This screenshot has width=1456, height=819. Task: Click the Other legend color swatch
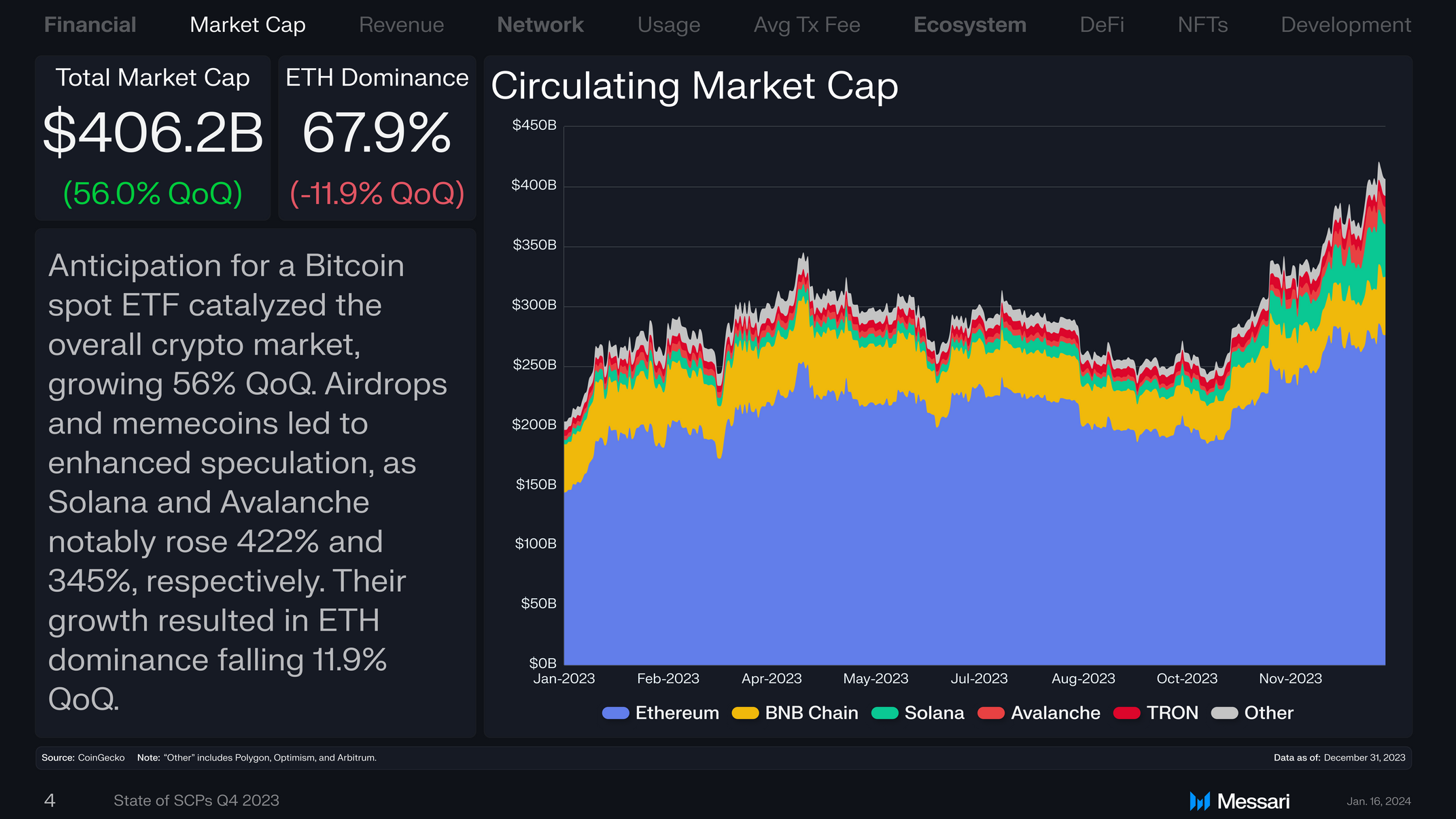click(x=1225, y=713)
